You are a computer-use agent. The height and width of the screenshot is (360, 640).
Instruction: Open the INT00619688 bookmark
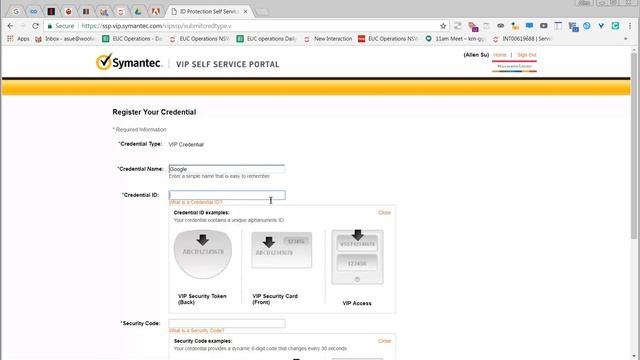point(522,39)
